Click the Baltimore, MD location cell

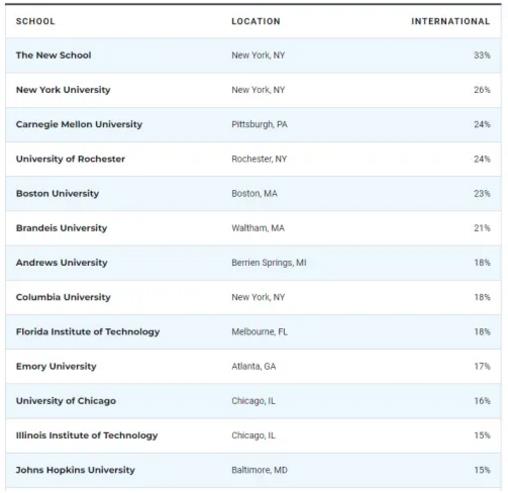click(x=259, y=470)
